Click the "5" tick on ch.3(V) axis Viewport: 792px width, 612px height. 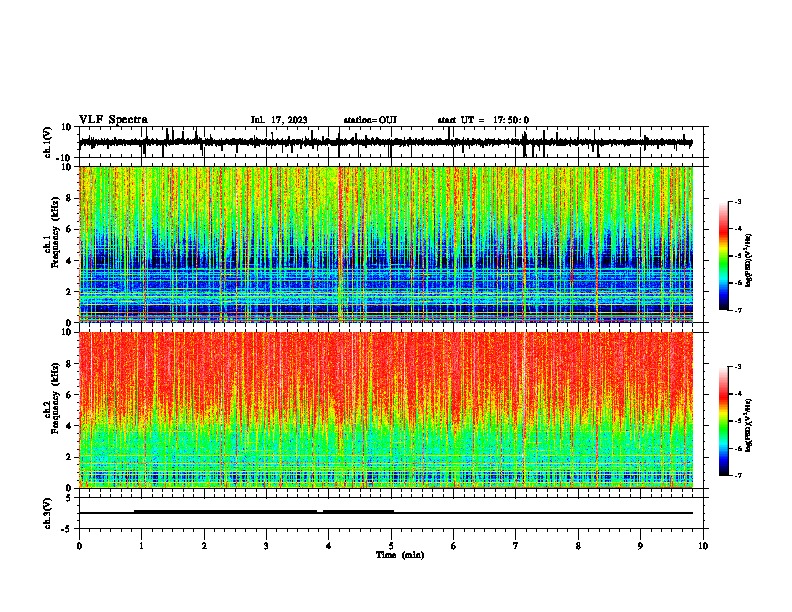[x=70, y=498]
